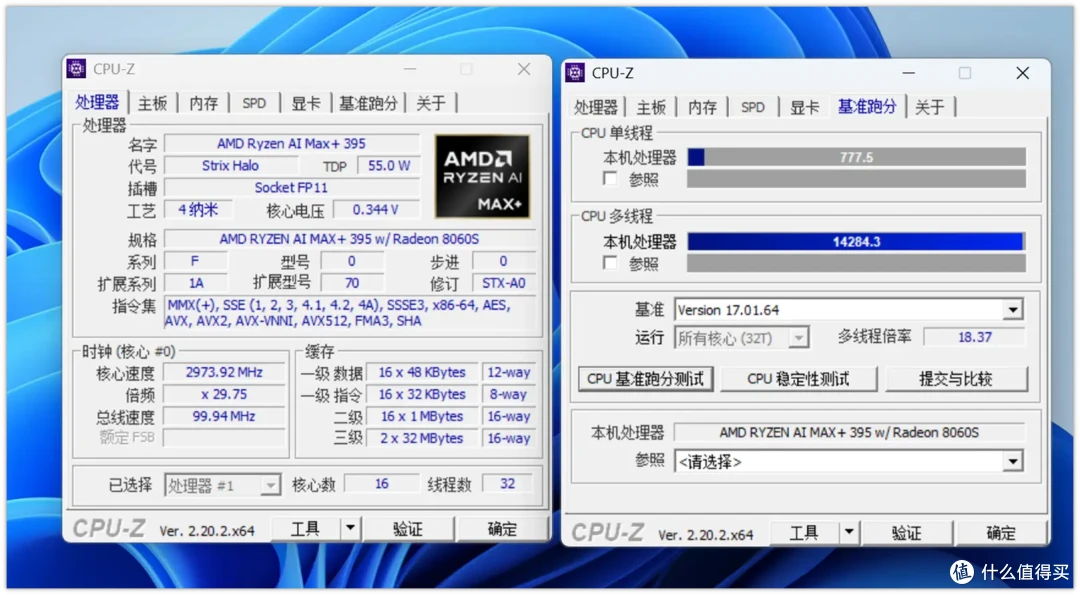1080x595 pixels.
Task: Click the 总线速度 value 99.94 MHz
Action: (x=224, y=416)
